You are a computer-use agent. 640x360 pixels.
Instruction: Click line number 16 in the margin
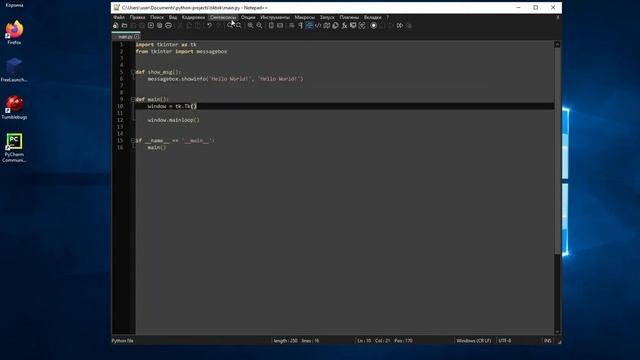(120, 147)
